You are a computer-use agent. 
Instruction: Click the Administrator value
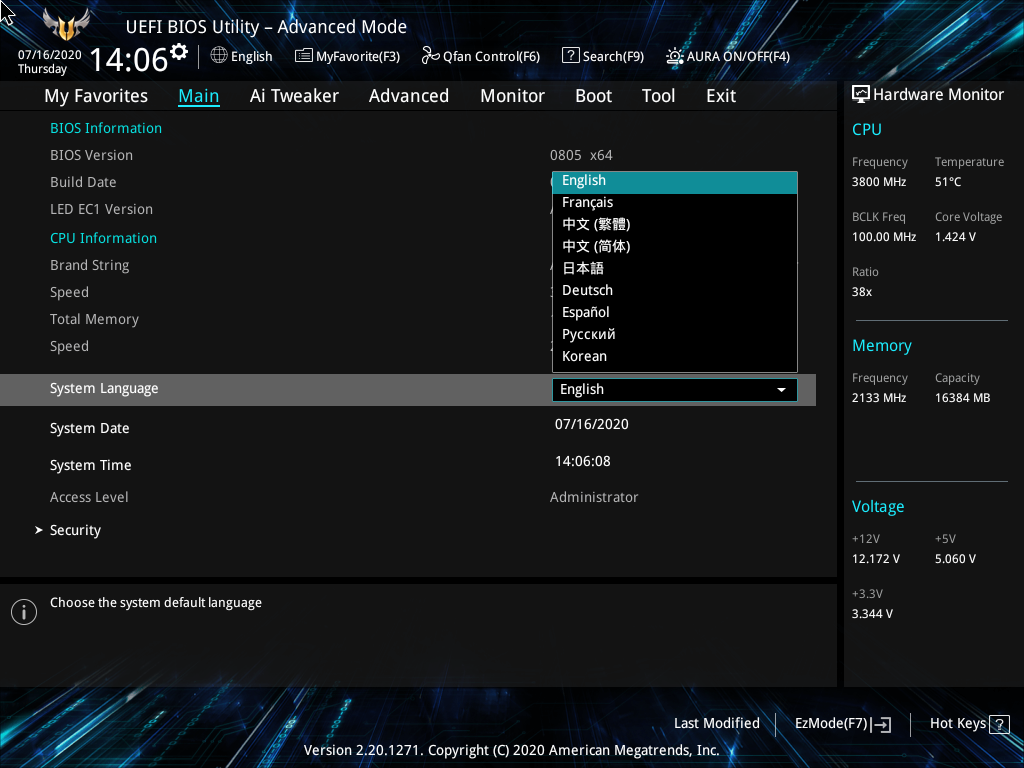pos(594,497)
